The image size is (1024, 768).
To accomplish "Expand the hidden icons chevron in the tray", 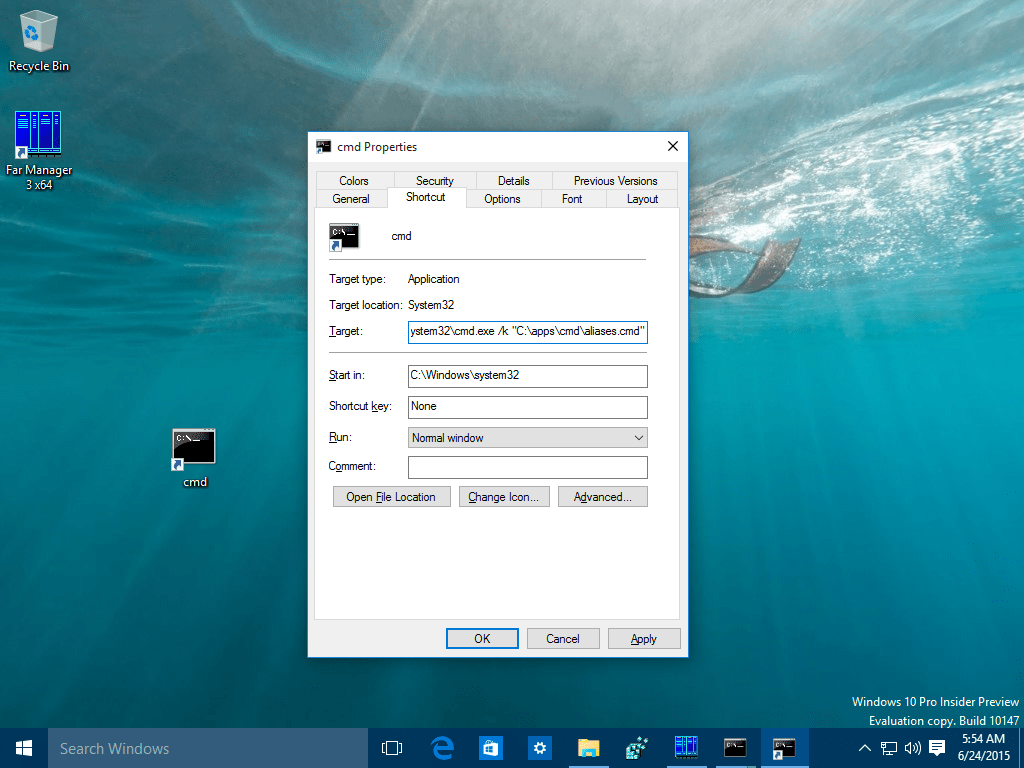I will click(864, 747).
